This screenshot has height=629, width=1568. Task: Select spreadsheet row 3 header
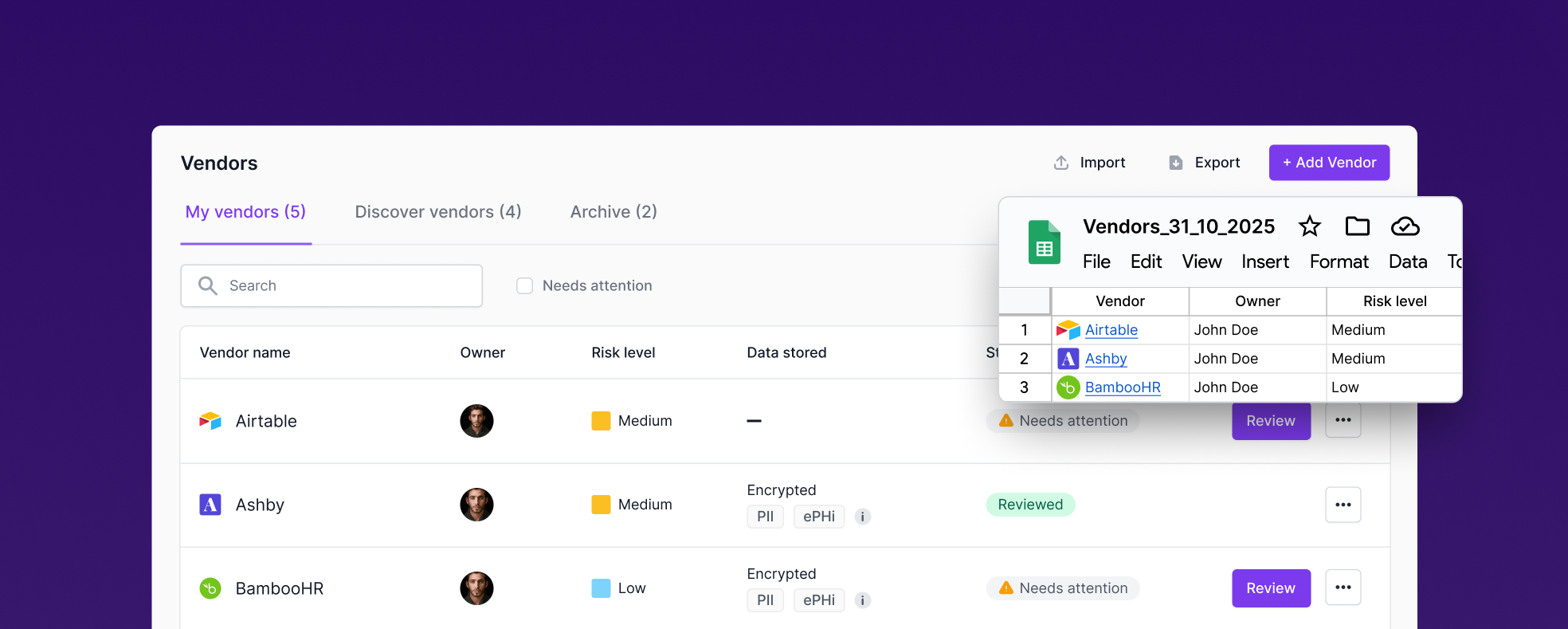[x=1025, y=387]
